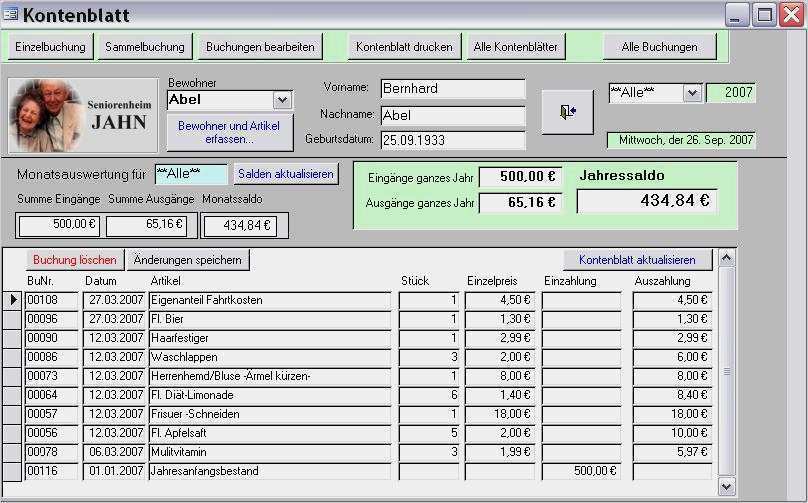Click Auszahlung 10,00 € in Apfelsaft row
808x503 pixels.
[x=672, y=433]
